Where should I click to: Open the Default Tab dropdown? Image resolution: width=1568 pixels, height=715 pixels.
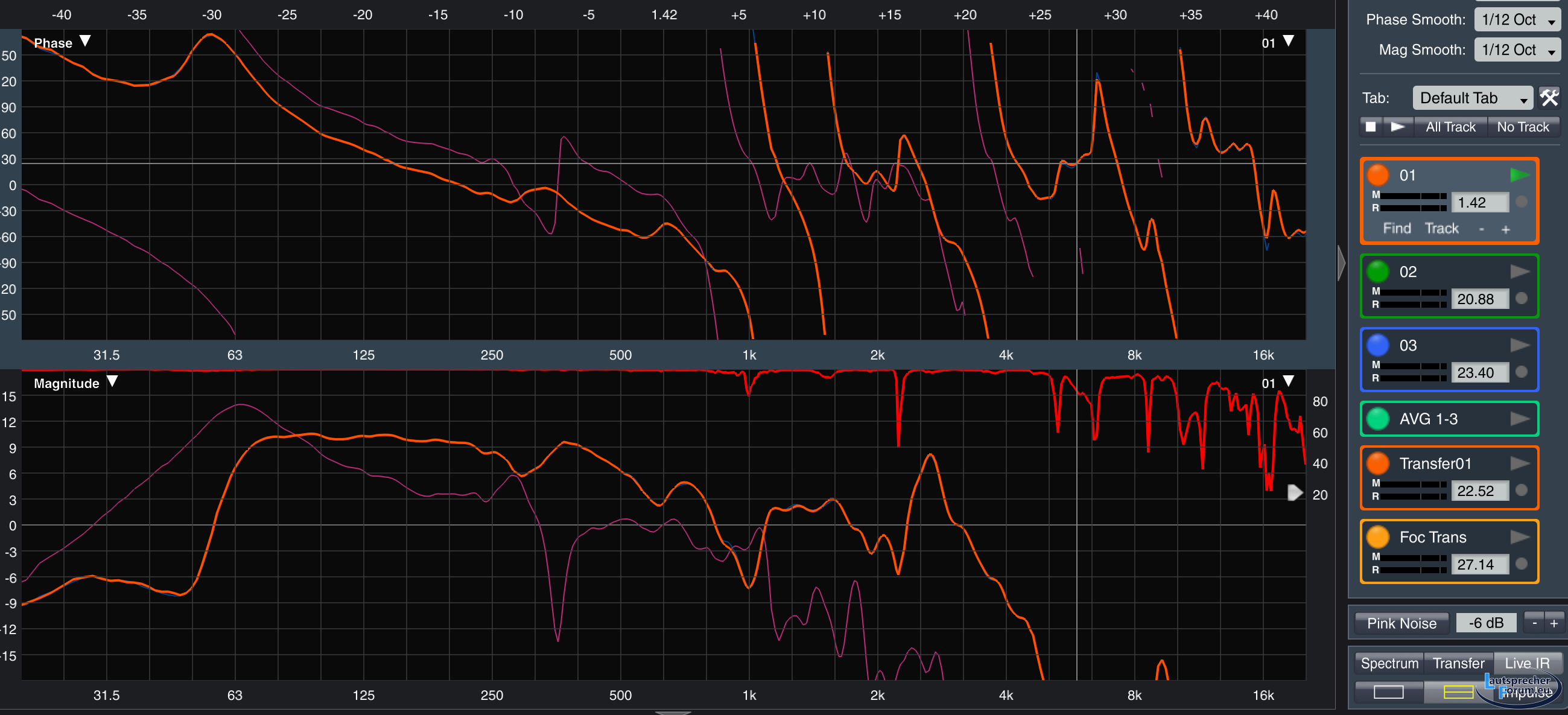(x=1472, y=97)
